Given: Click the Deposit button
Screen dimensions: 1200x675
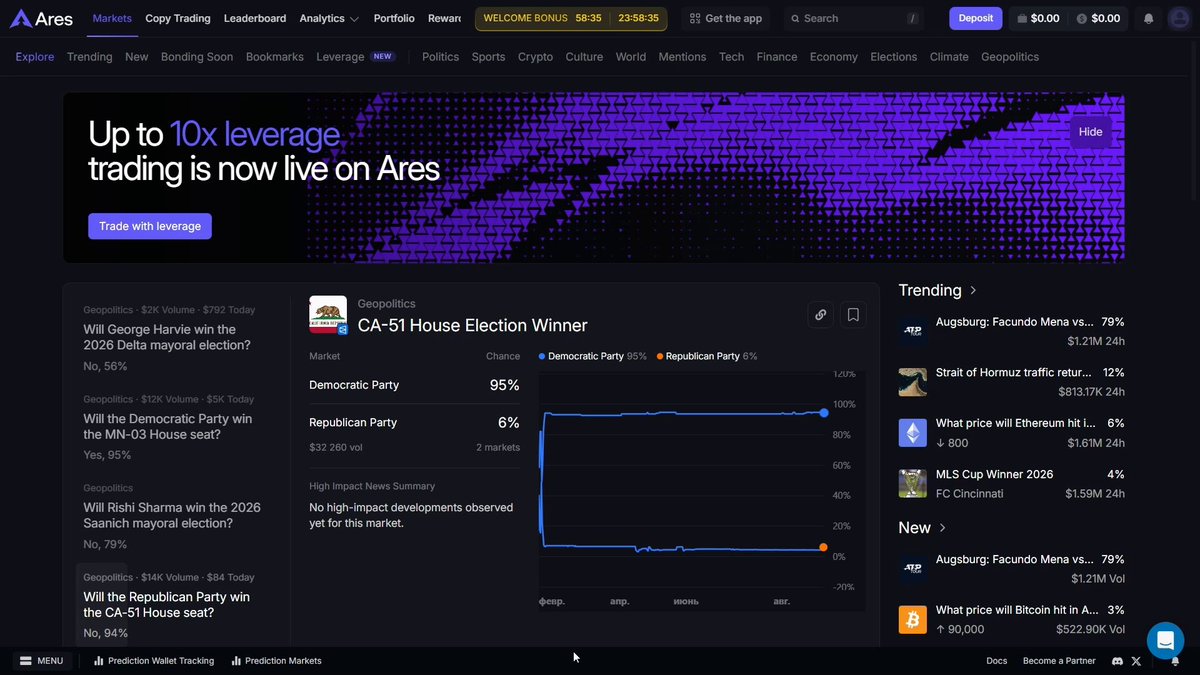Looking at the screenshot, I should pos(976,18).
